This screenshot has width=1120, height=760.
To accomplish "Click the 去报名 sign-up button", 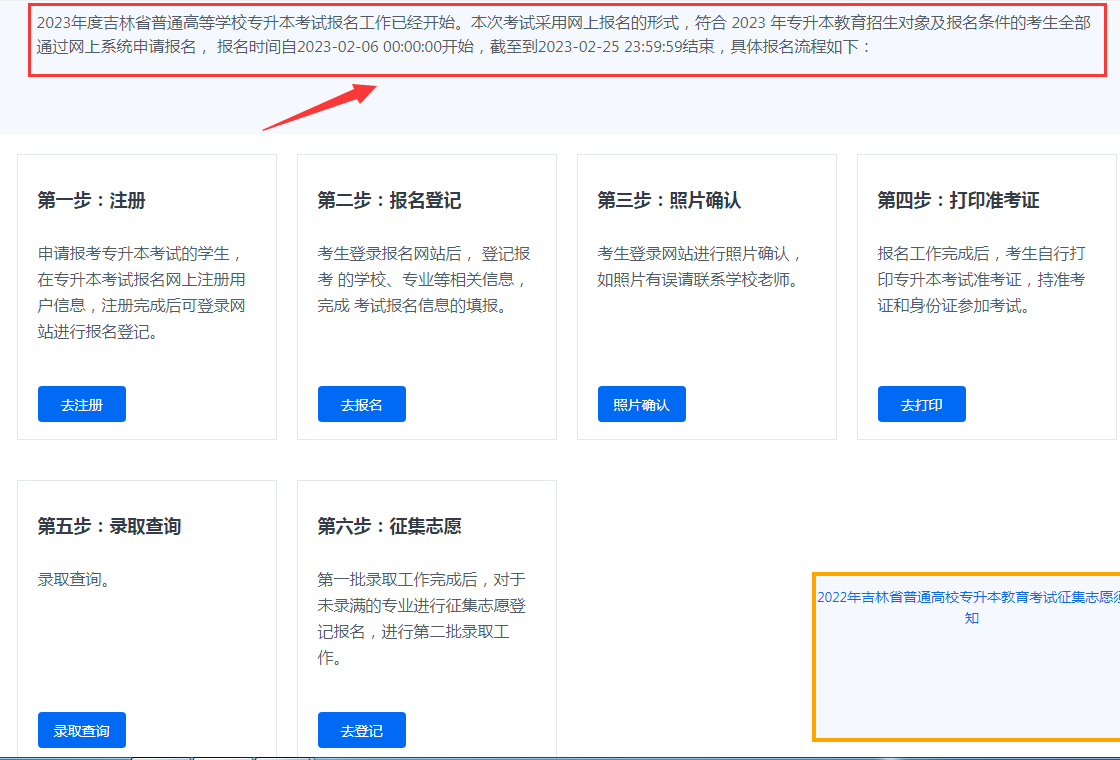I will pos(361,403).
